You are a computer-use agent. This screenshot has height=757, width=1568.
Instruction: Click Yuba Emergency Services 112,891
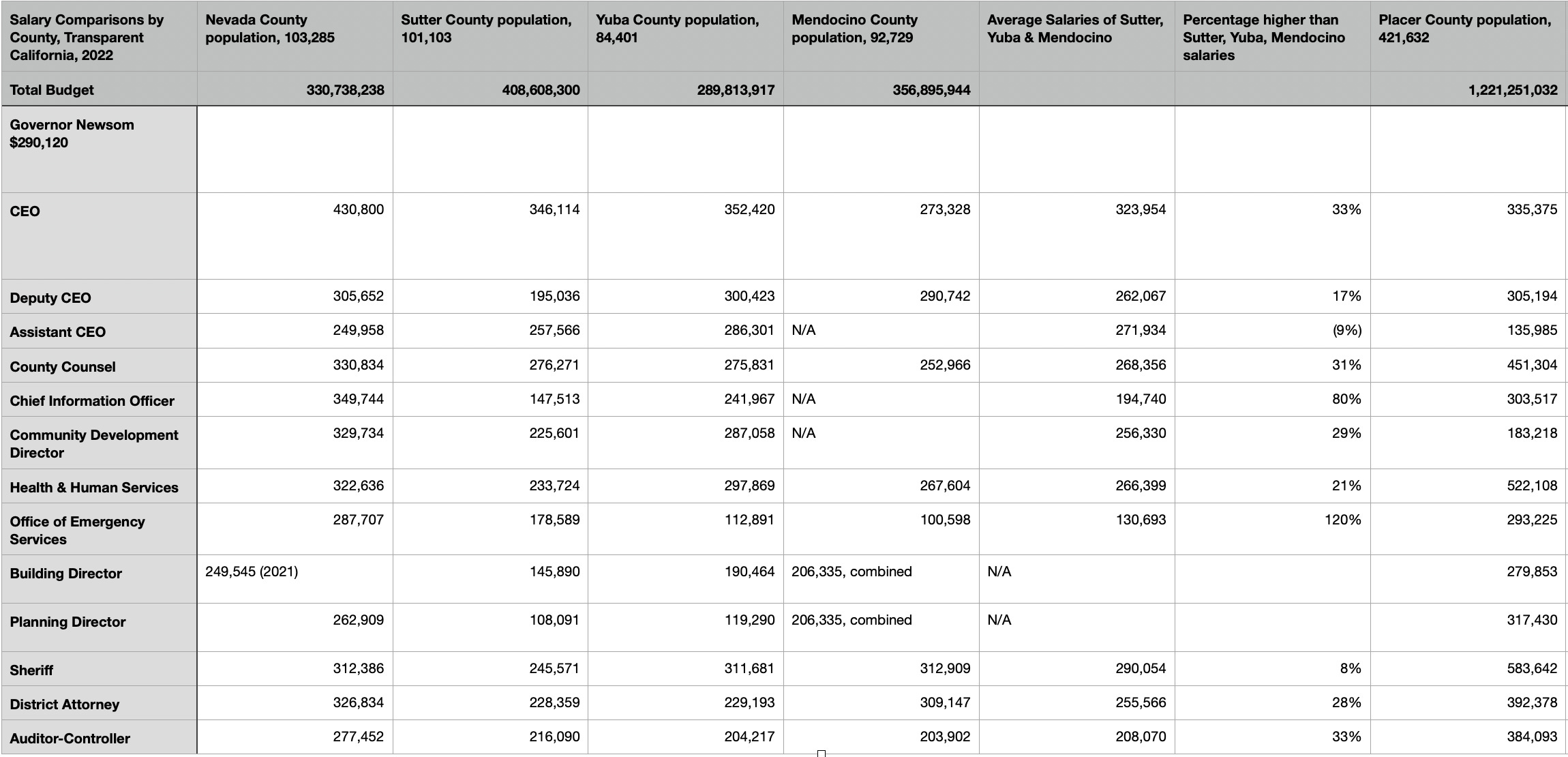pos(749,520)
